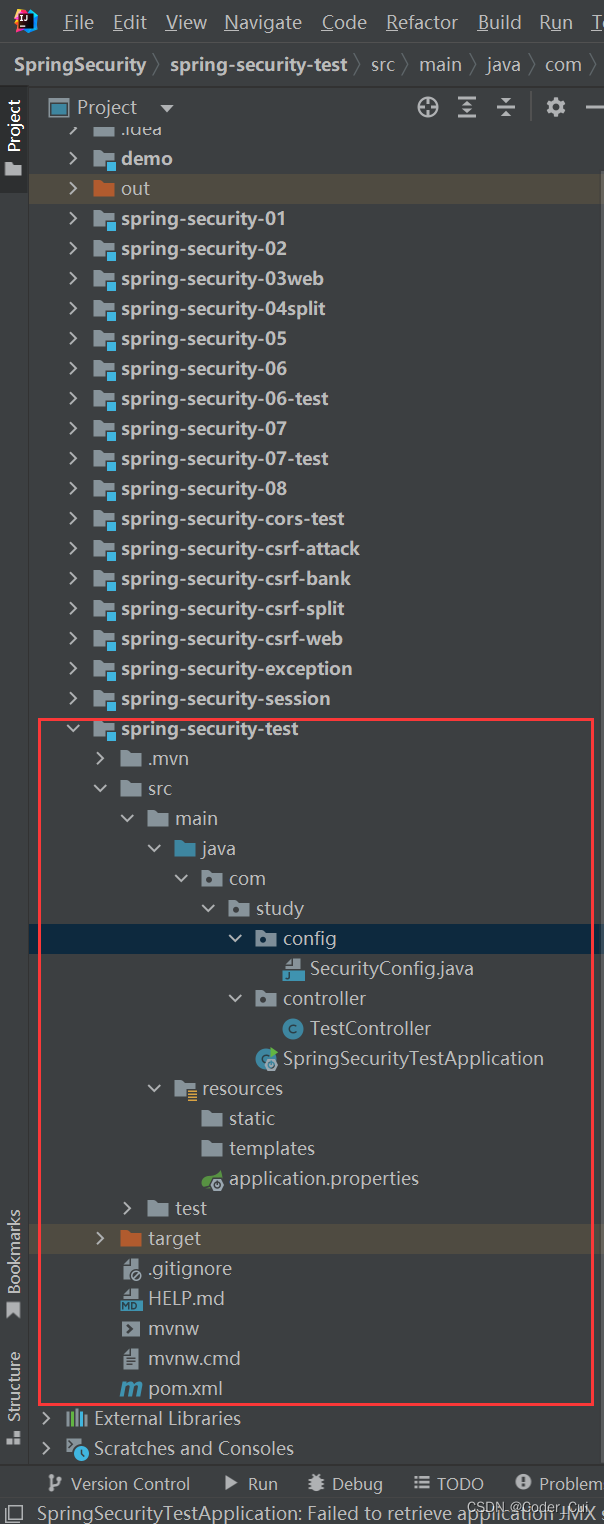Click the Collapse All icon in Project toolbar

(505, 107)
